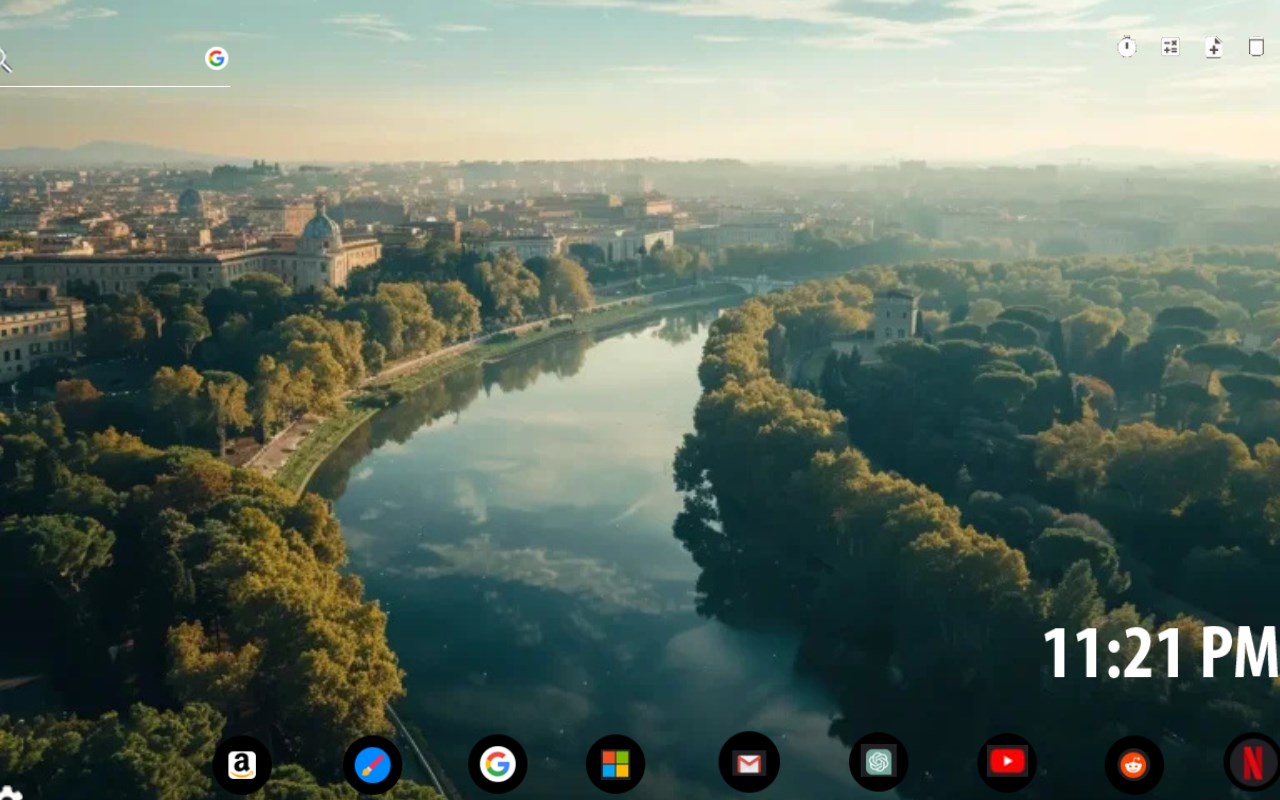Open the YouTube shortcut
The height and width of the screenshot is (800, 1280).
tap(1007, 762)
